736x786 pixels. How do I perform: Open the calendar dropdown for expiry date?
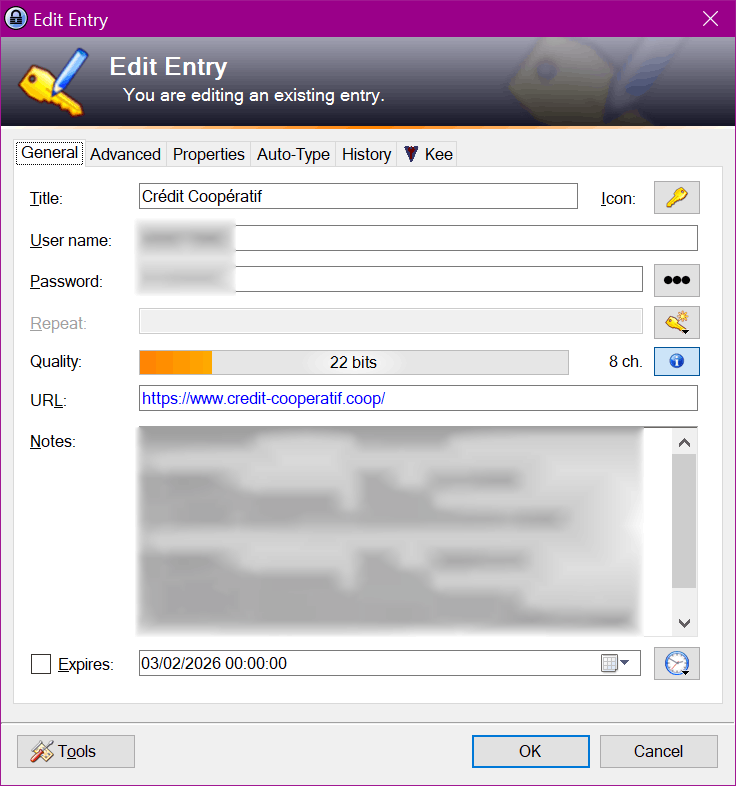615,663
